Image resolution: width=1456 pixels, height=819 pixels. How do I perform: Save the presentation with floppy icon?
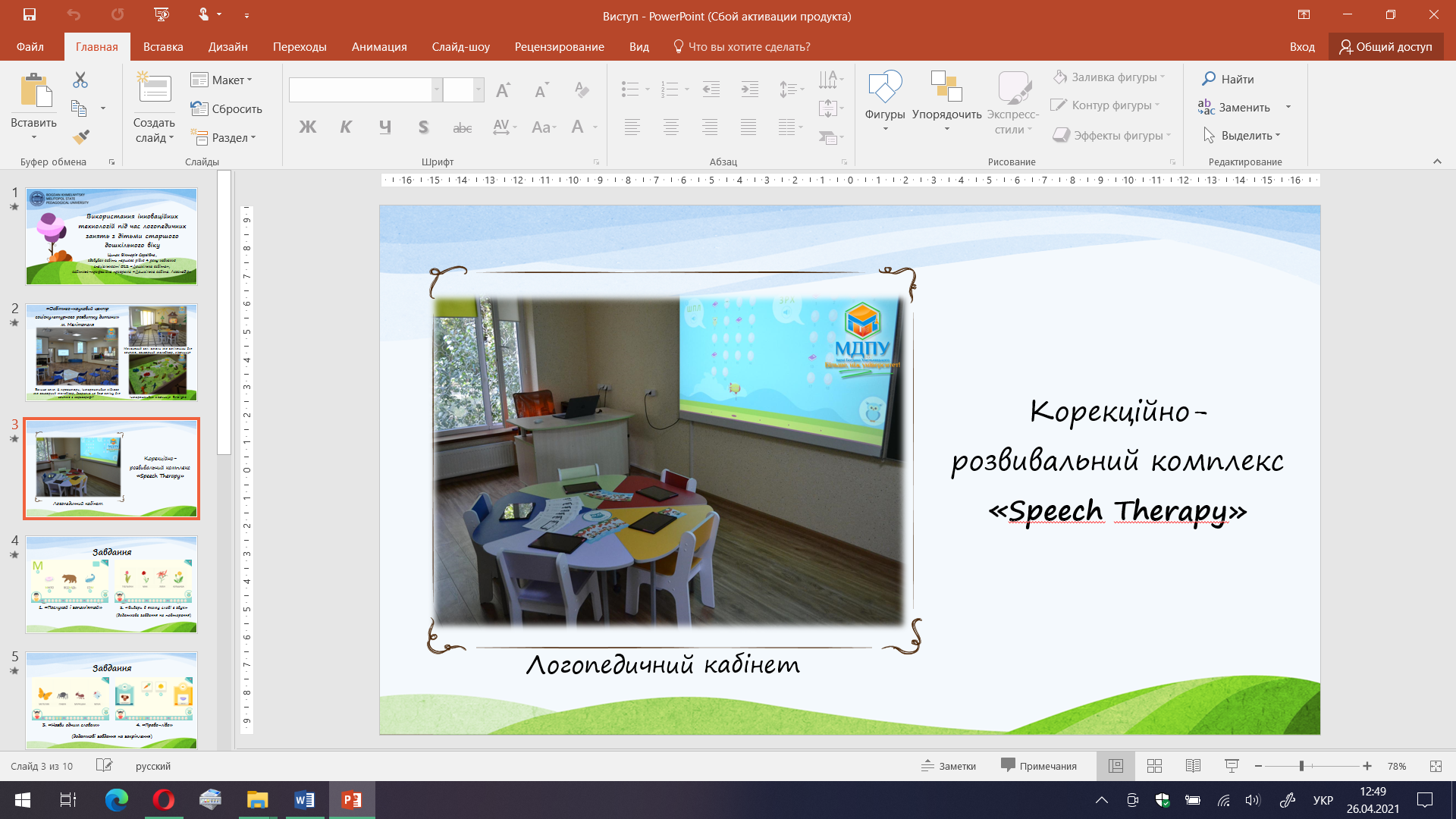[30, 14]
